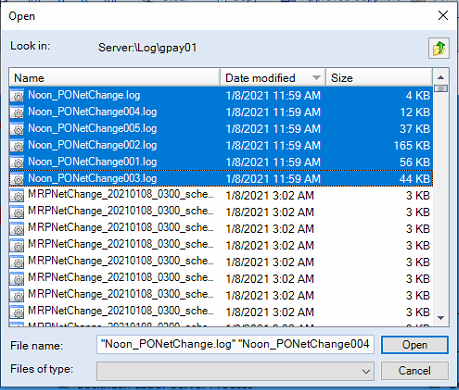Click the vertical scrollbar thumb
459x390 pixels.
coord(441,88)
